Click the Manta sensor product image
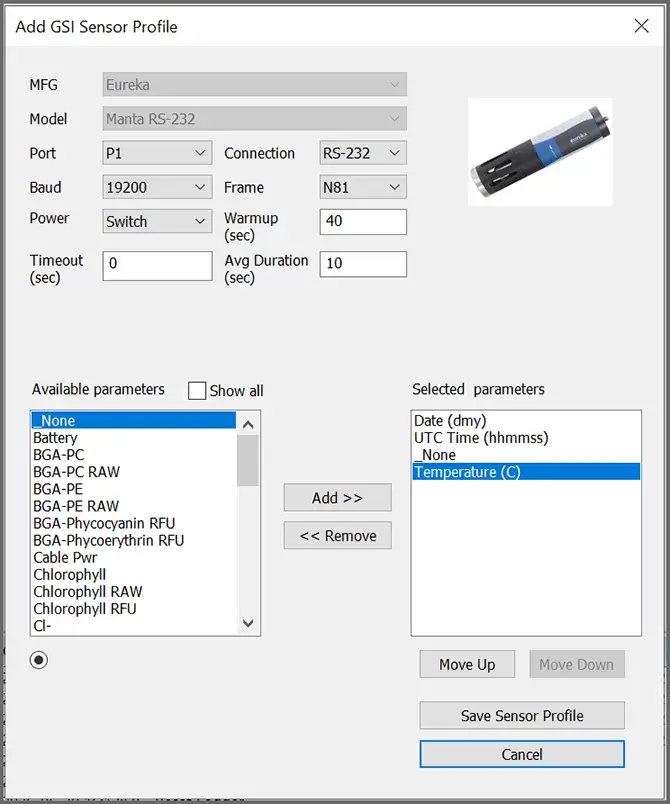 (x=540, y=152)
